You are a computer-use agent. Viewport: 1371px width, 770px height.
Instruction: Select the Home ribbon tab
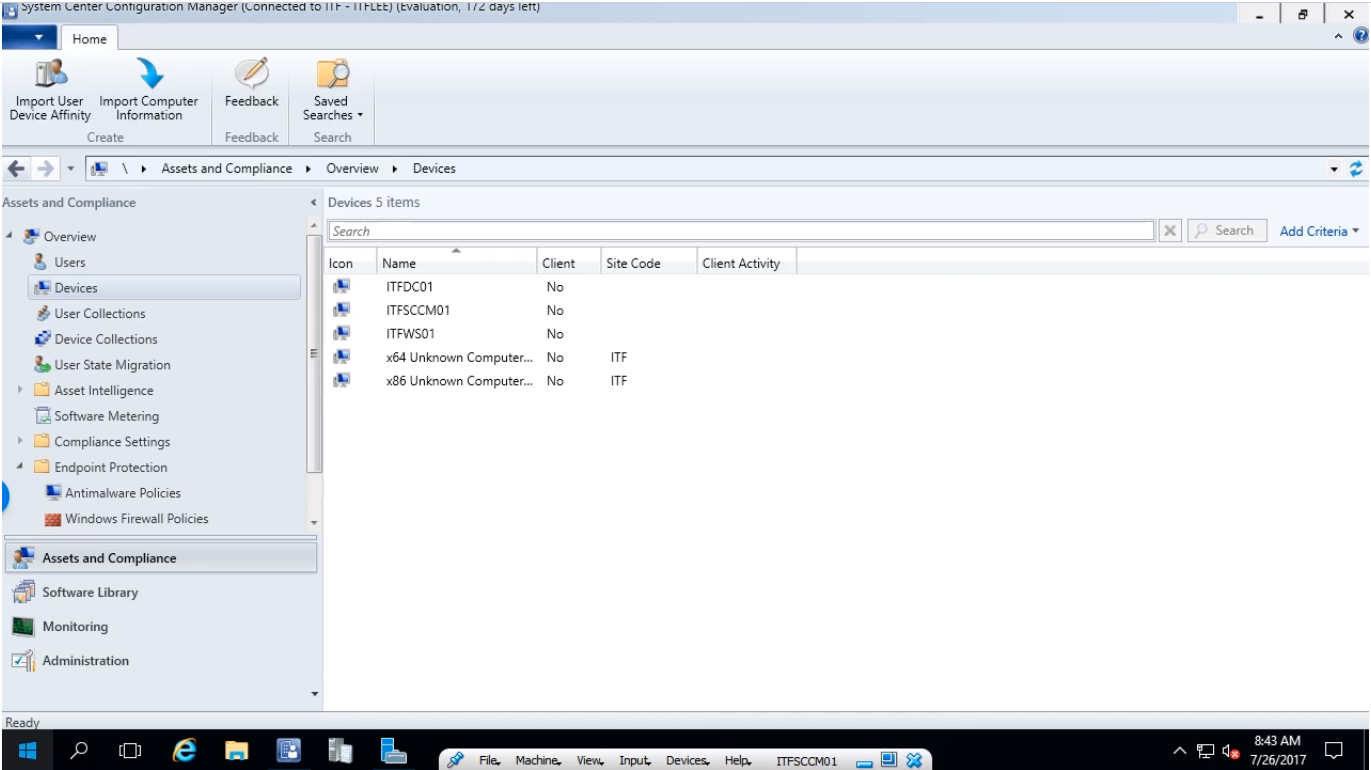89,39
